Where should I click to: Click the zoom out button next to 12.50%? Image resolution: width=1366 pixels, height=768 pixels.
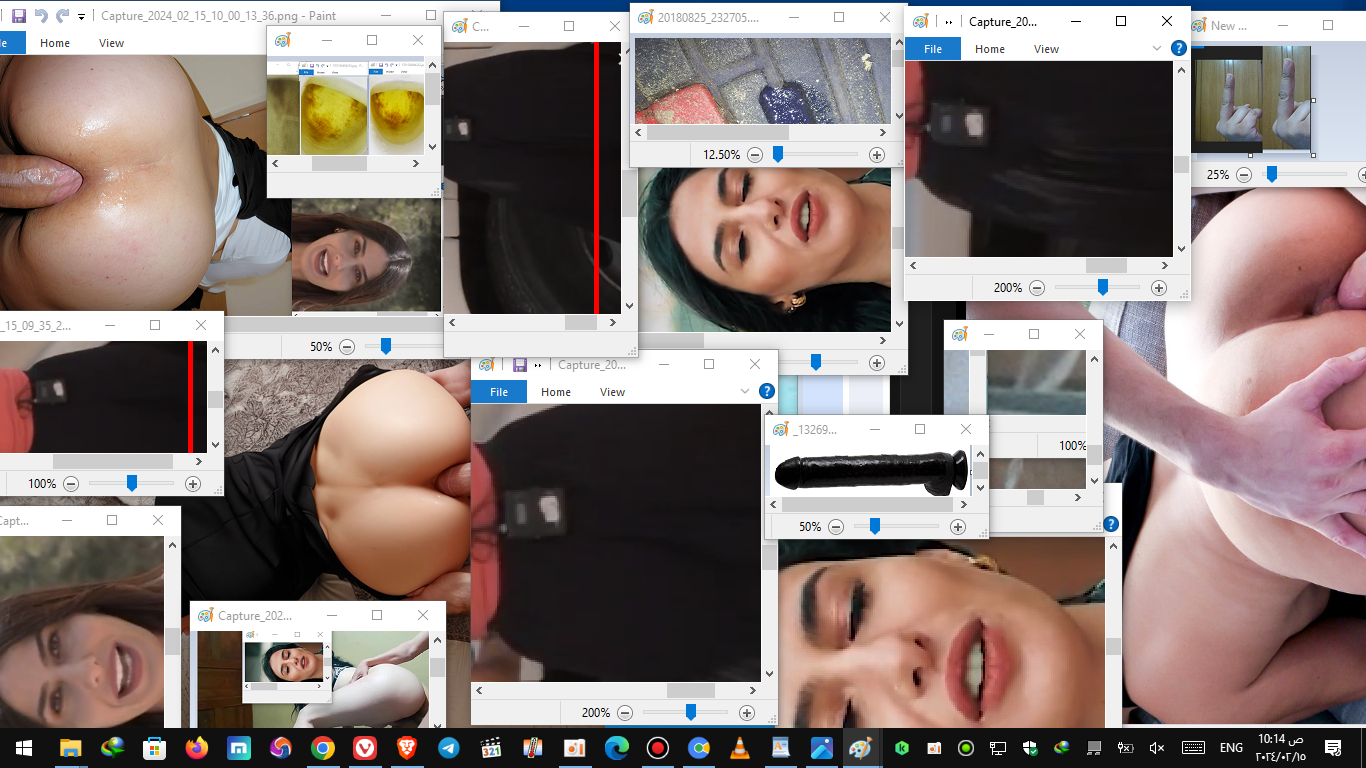(755, 155)
